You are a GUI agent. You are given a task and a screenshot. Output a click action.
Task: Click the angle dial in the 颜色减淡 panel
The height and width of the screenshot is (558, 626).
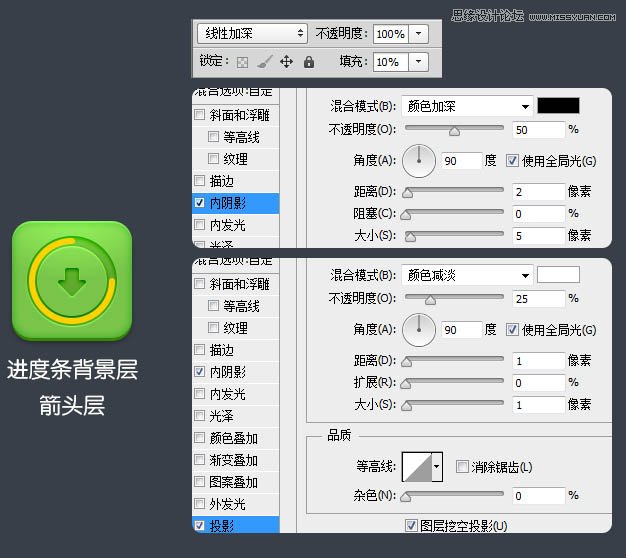pos(419,330)
